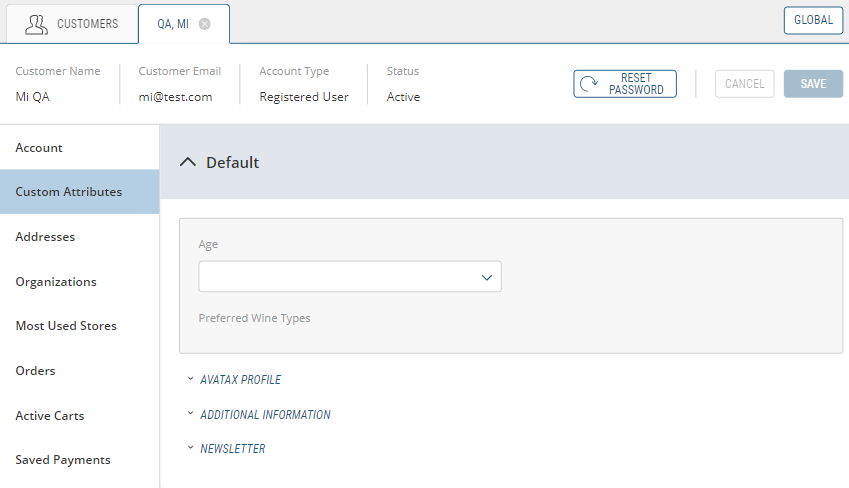The image size is (849, 488).
Task: Click the reset arrow icon
Action: [x=590, y=84]
